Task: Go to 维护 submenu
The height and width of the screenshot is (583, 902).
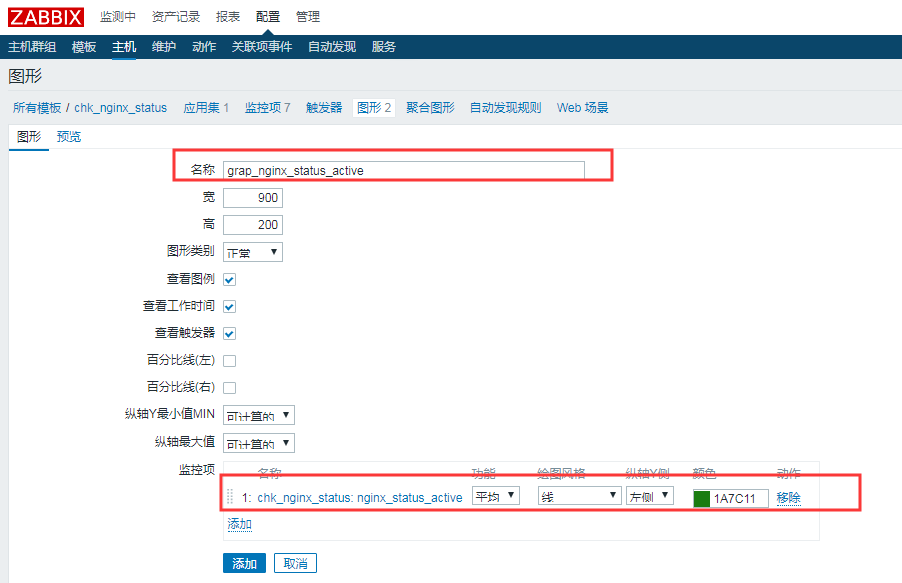Action: 164,47
